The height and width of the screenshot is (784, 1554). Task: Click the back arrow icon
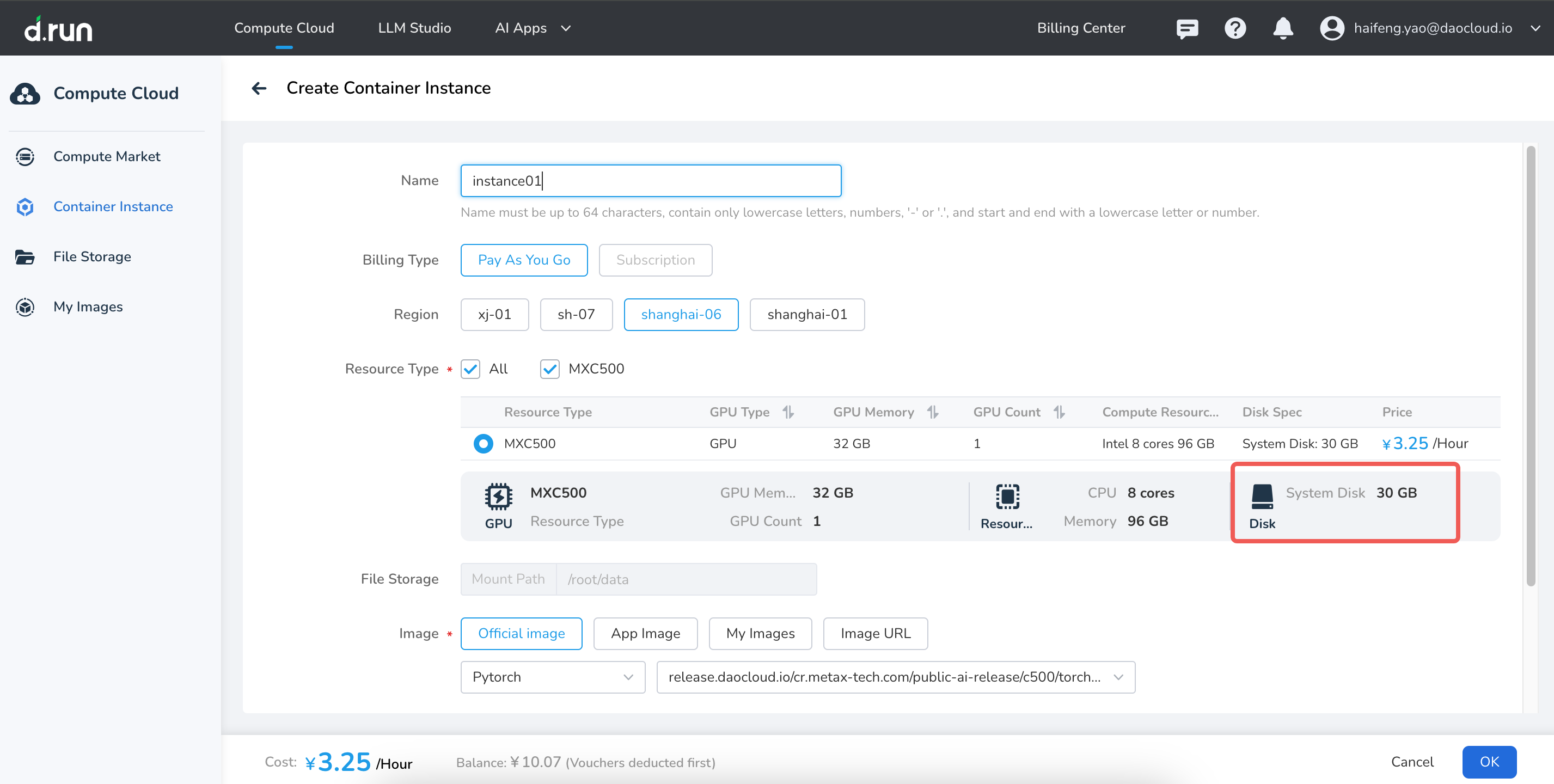(259, 88)
